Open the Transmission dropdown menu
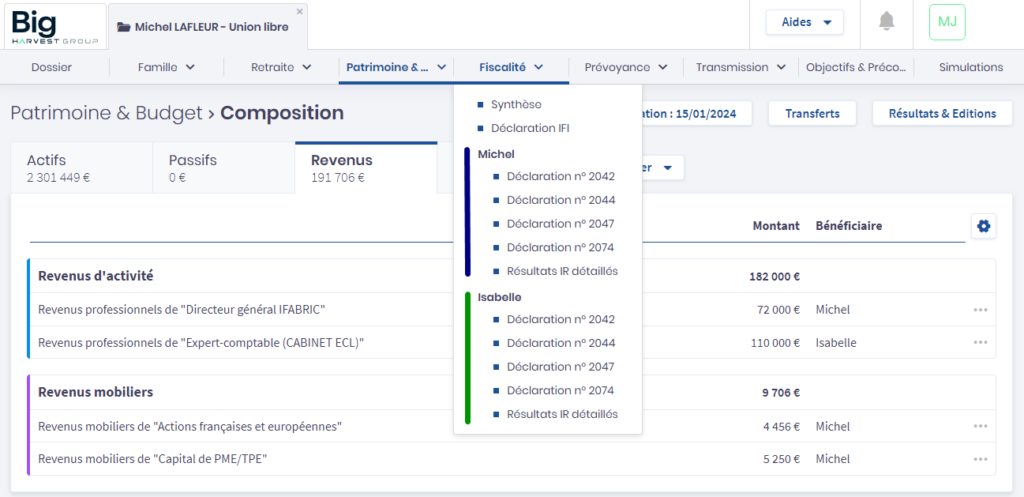Screen dimensions: 1024x497 coord(740,67)
